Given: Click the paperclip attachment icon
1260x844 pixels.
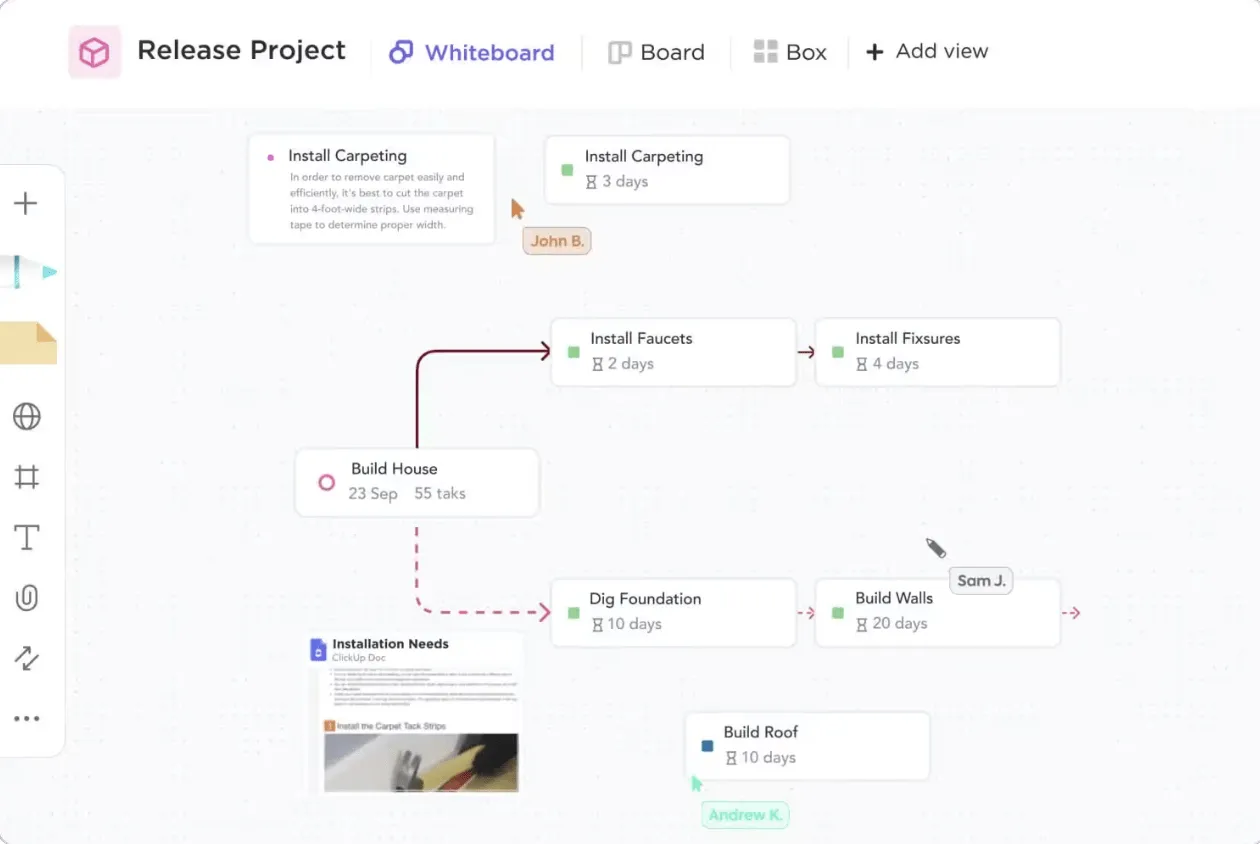Looking at the screenshot, I should click(27, 598).
